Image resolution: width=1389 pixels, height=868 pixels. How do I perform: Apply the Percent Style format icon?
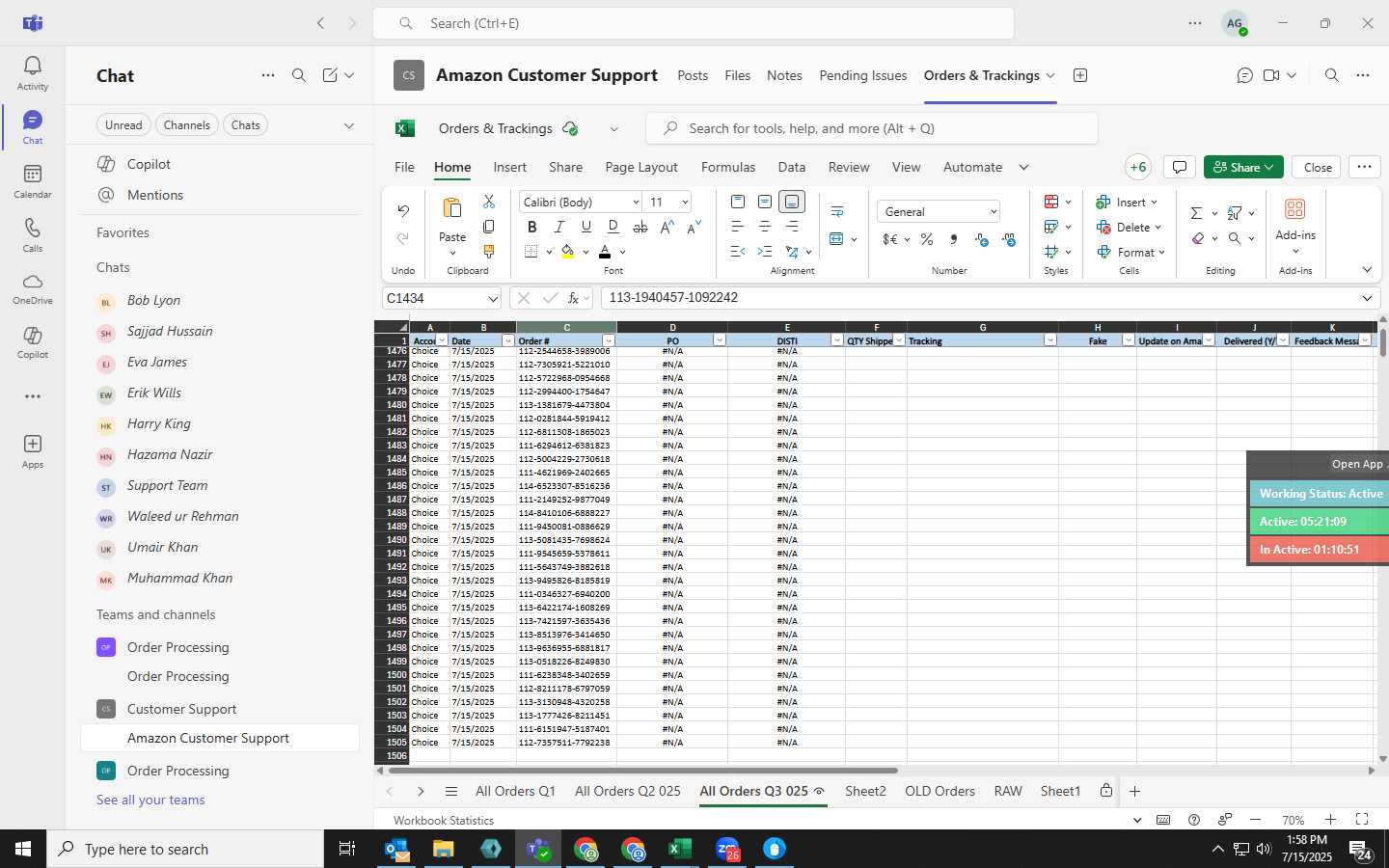coord(927,239)
